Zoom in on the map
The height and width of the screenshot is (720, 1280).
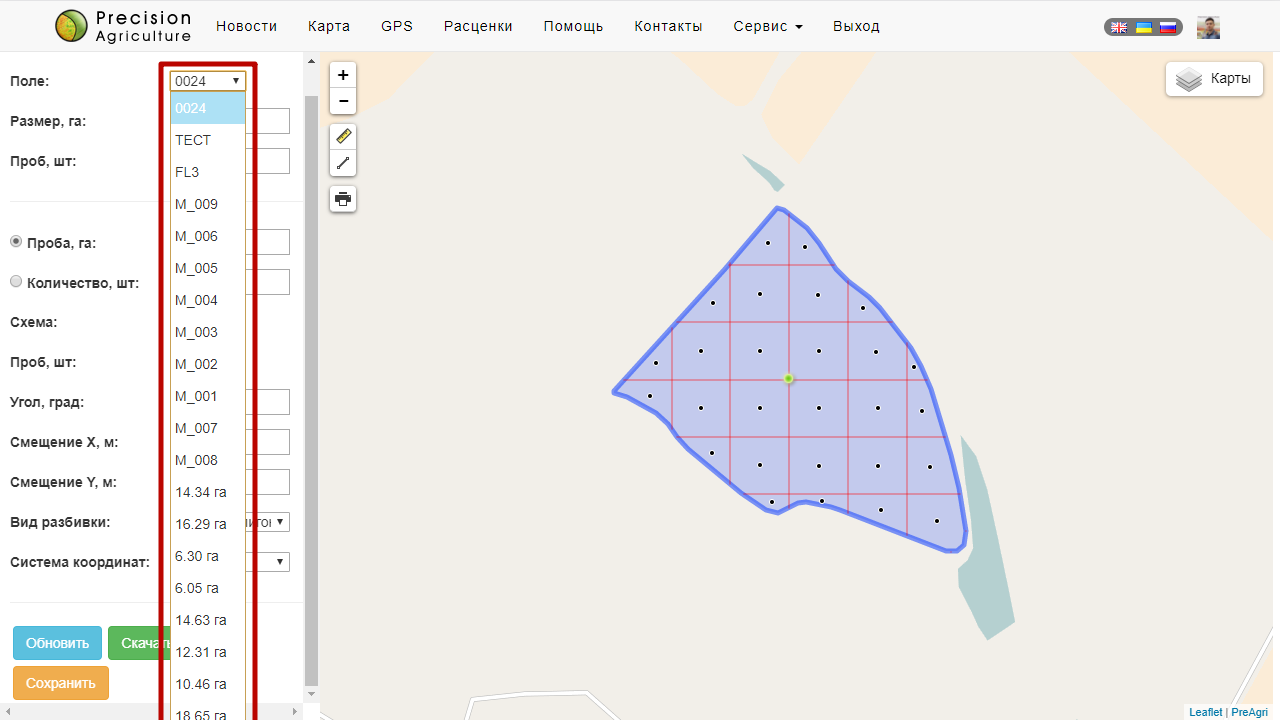click(343, 75)
